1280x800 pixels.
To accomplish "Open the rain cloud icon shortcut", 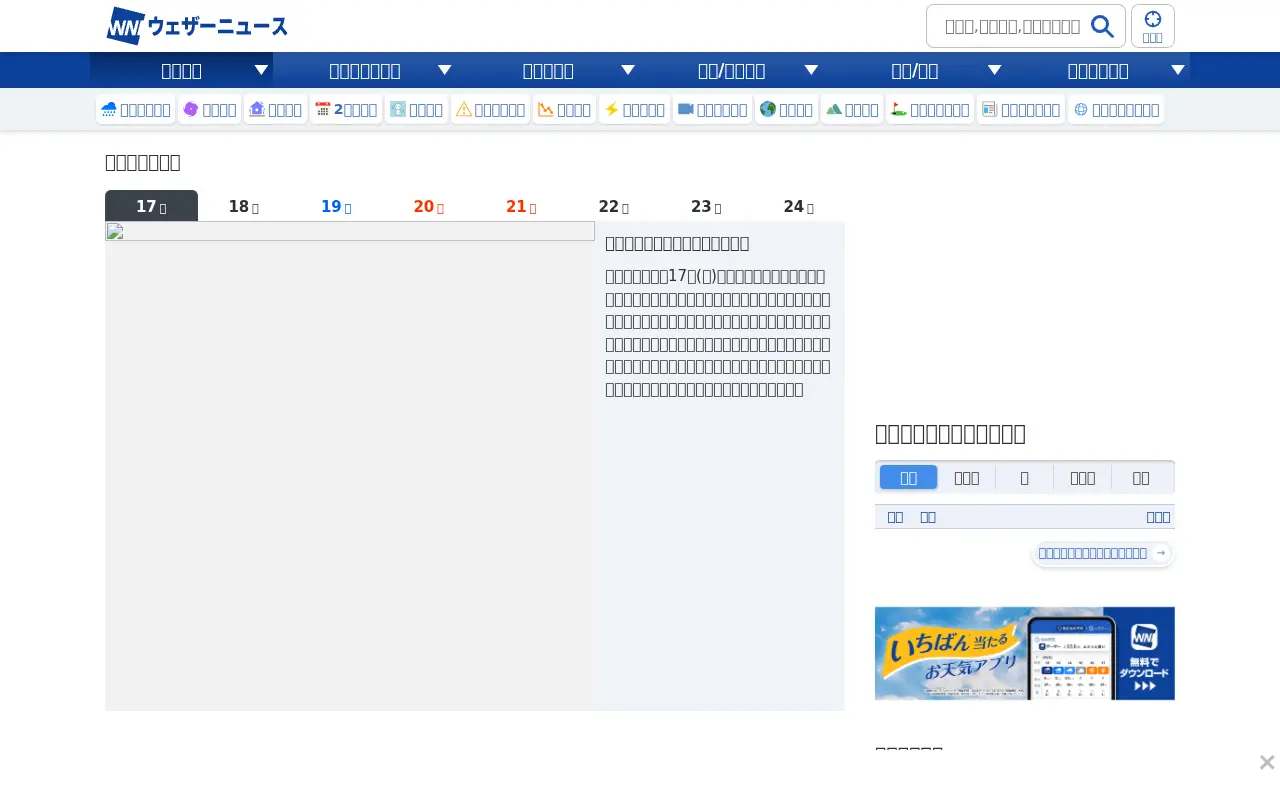I will click(x=136, y=110).
